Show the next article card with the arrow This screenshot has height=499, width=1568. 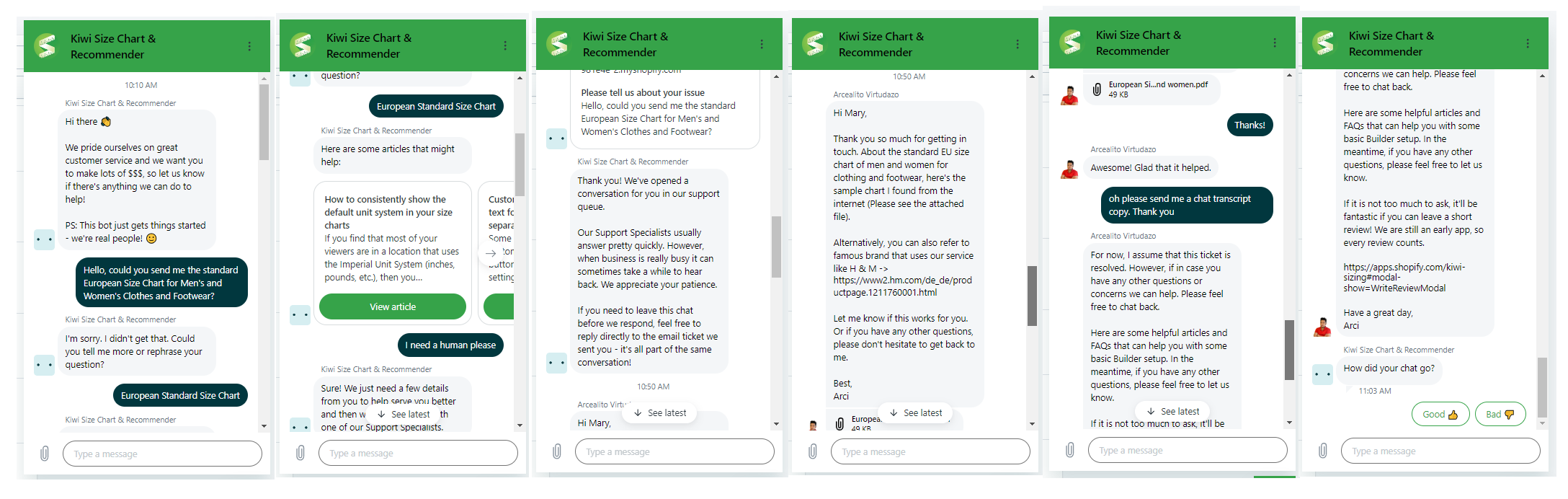[491, 253]
